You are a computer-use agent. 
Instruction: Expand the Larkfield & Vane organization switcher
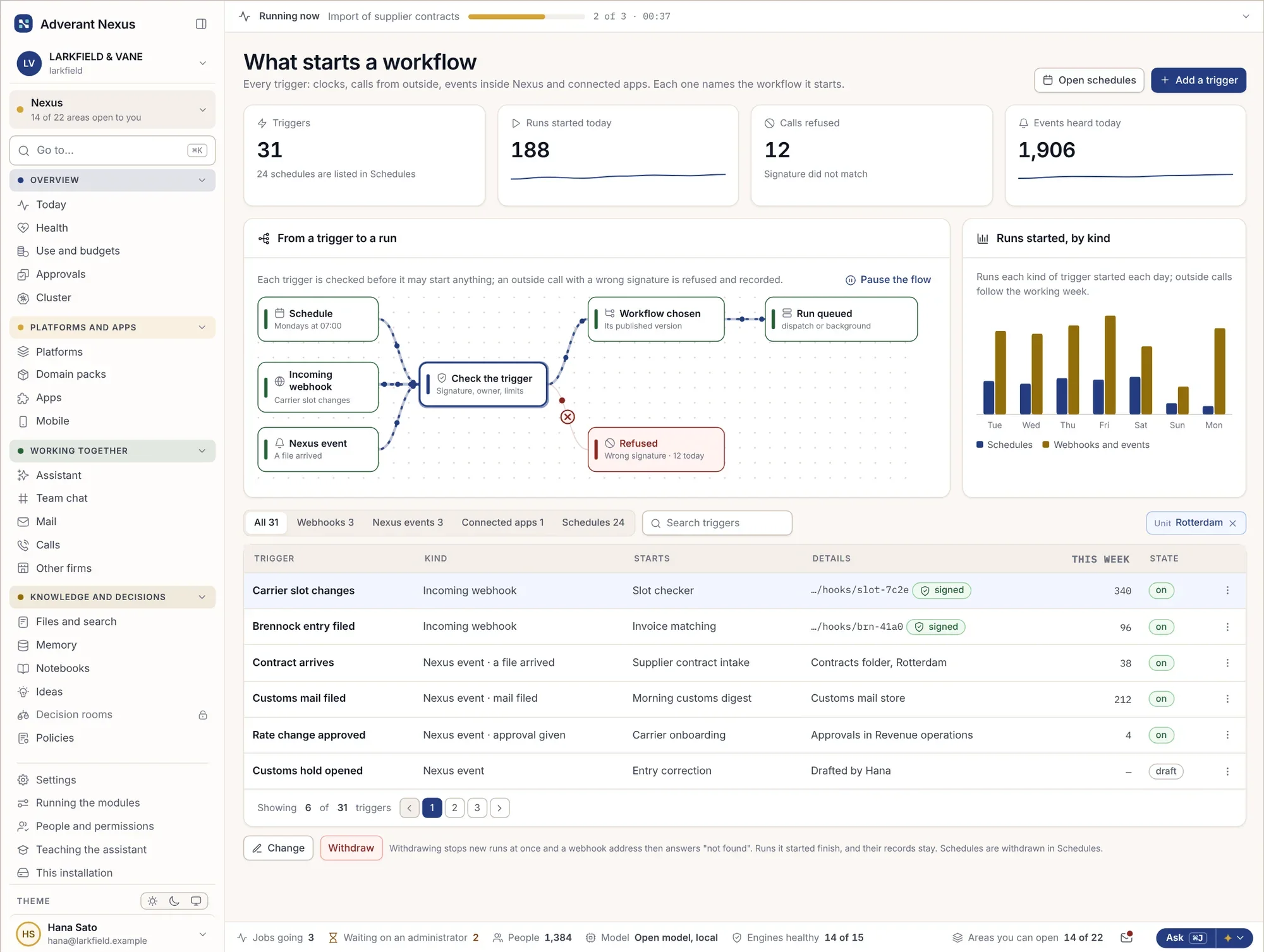[112, 63]
